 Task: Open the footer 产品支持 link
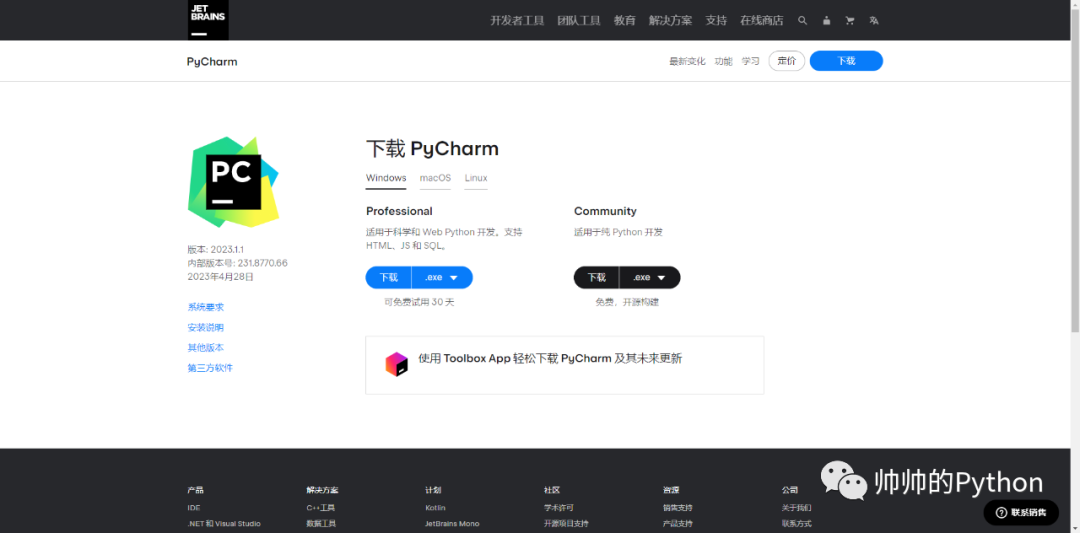coord(678,523)
